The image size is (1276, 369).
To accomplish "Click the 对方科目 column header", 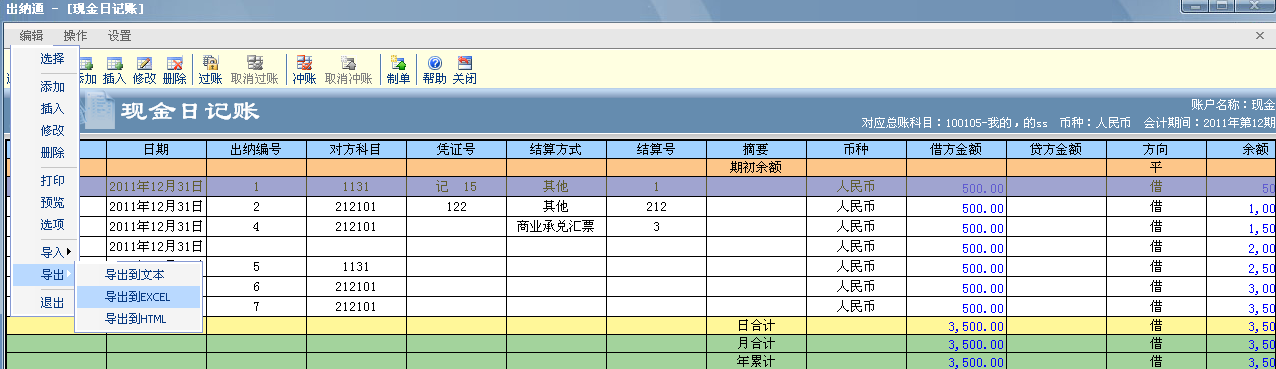I will click(x=356, y=149).
